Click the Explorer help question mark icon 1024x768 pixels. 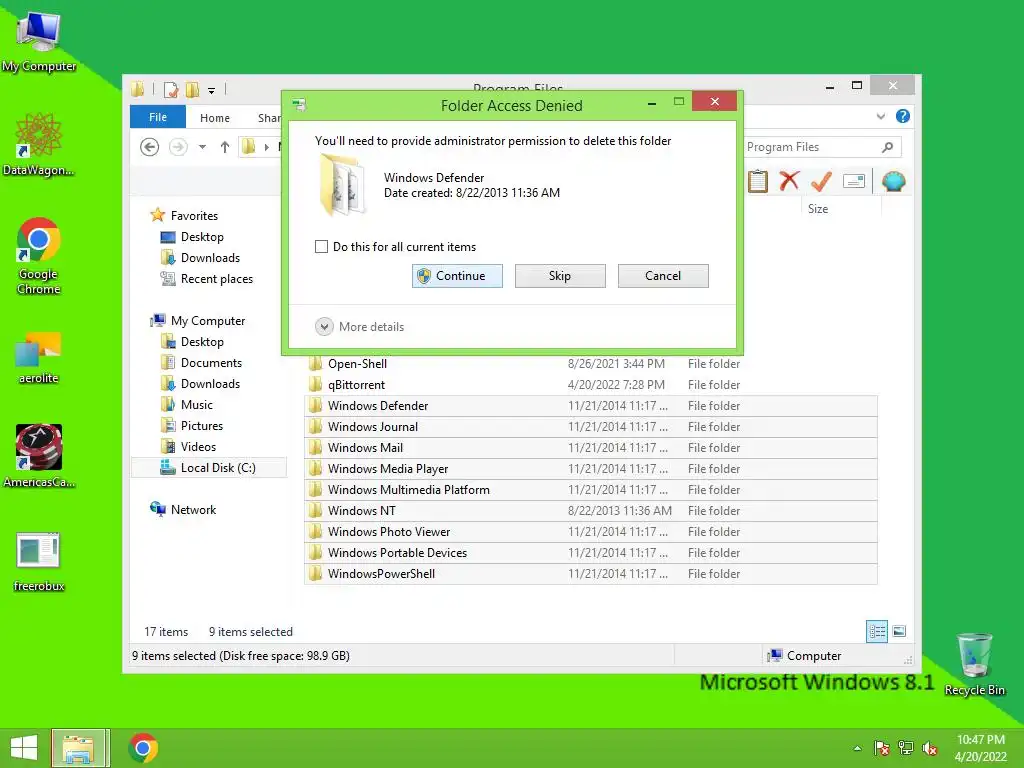(903, 116)
